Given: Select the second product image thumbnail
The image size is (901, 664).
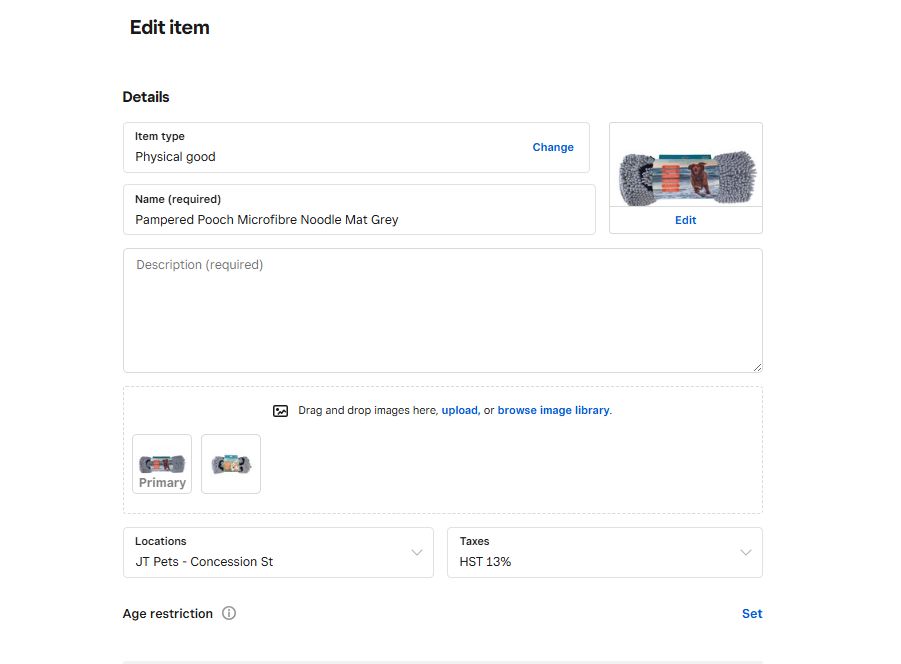Looking at the screenshot, I should pyautogui.click(x=231, y=464).
